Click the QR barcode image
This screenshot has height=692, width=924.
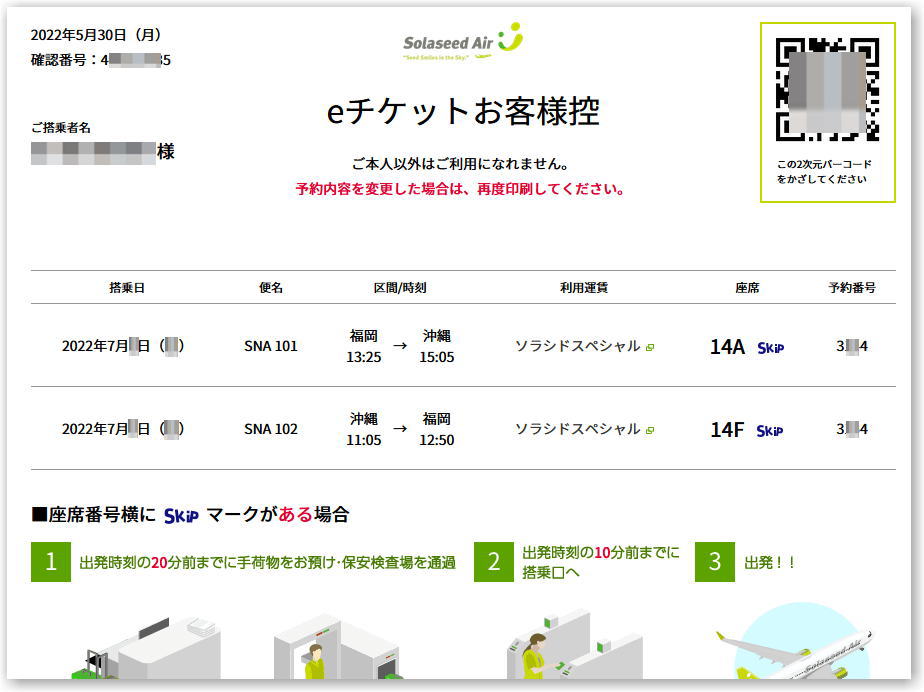(x=827, y=89)
